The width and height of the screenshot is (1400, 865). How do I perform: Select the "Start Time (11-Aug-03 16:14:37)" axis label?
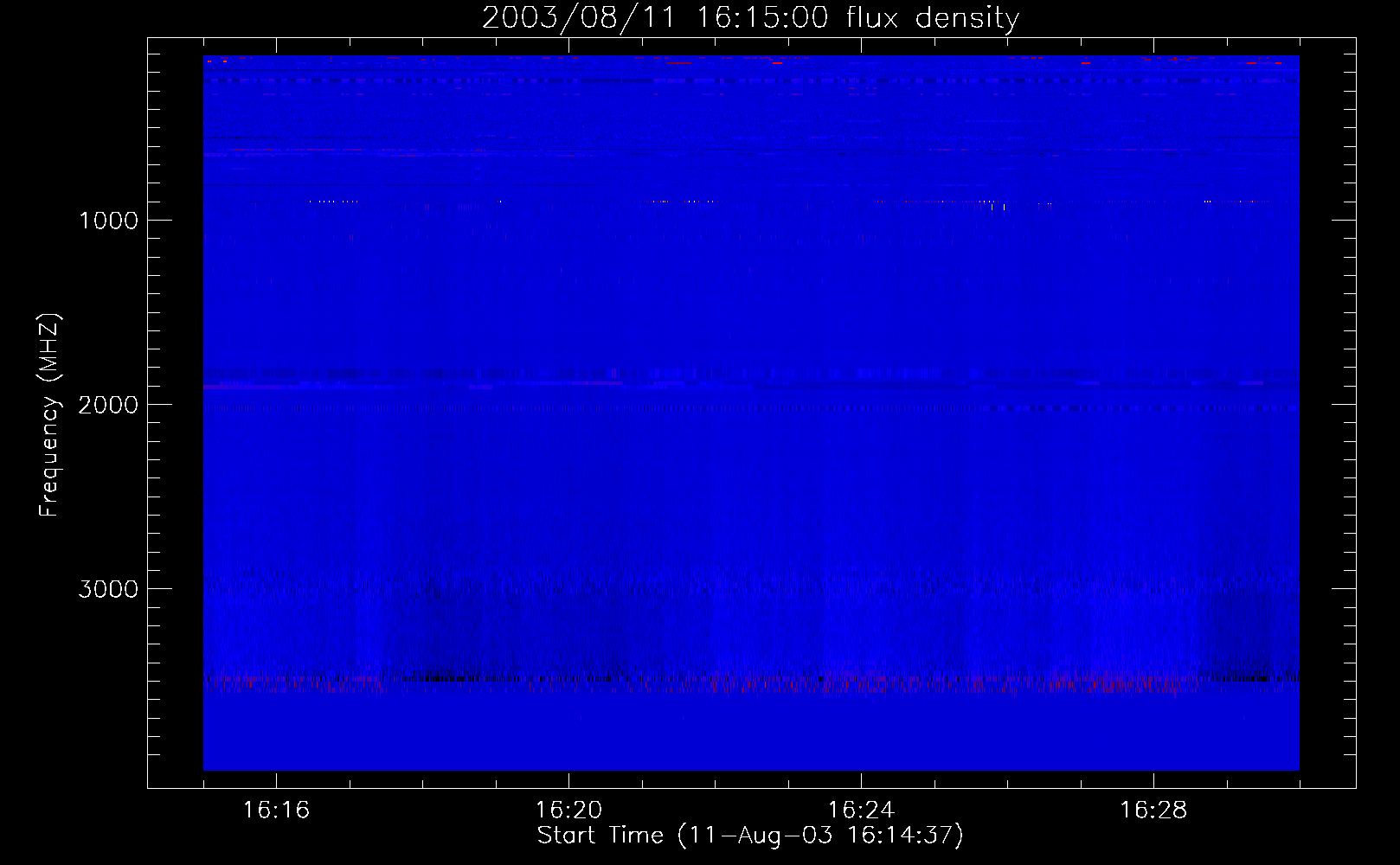750,836
